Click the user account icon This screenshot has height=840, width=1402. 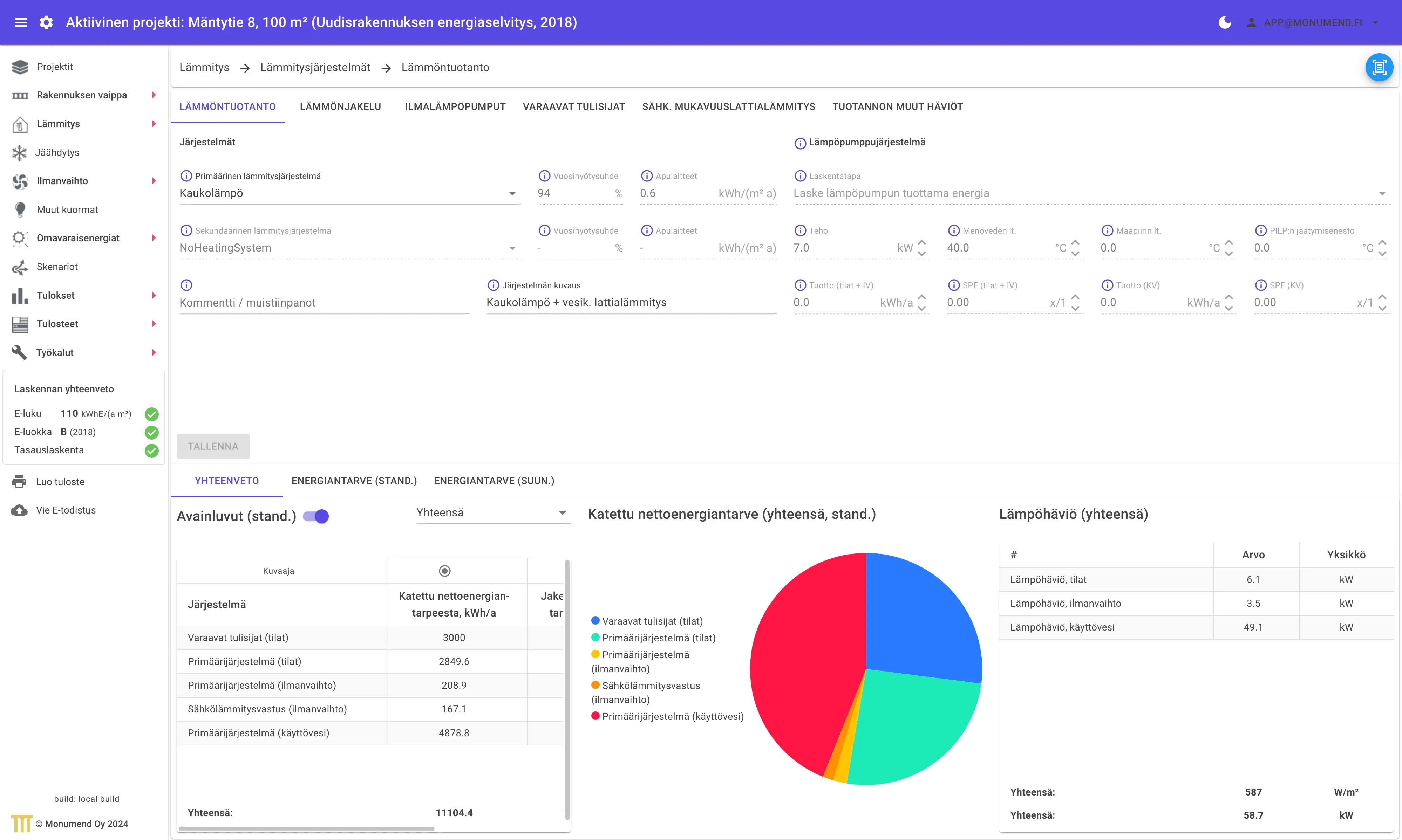(x=1251, y=23)
